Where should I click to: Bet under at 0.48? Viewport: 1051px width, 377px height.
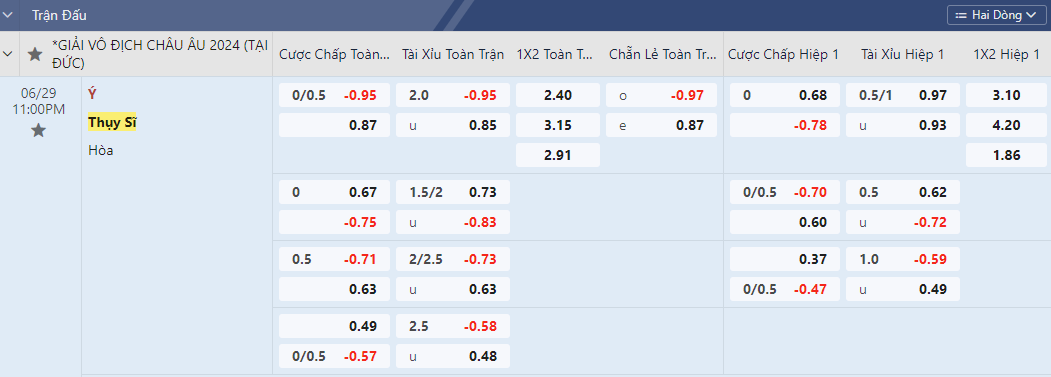click(x=453, y=356)
